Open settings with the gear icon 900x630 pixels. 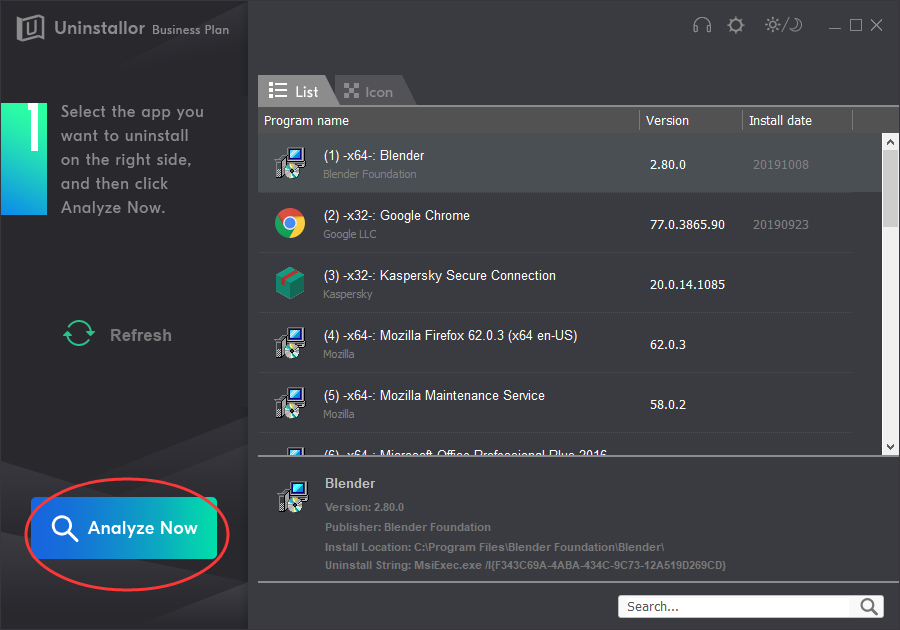click(x=735, y=25)
